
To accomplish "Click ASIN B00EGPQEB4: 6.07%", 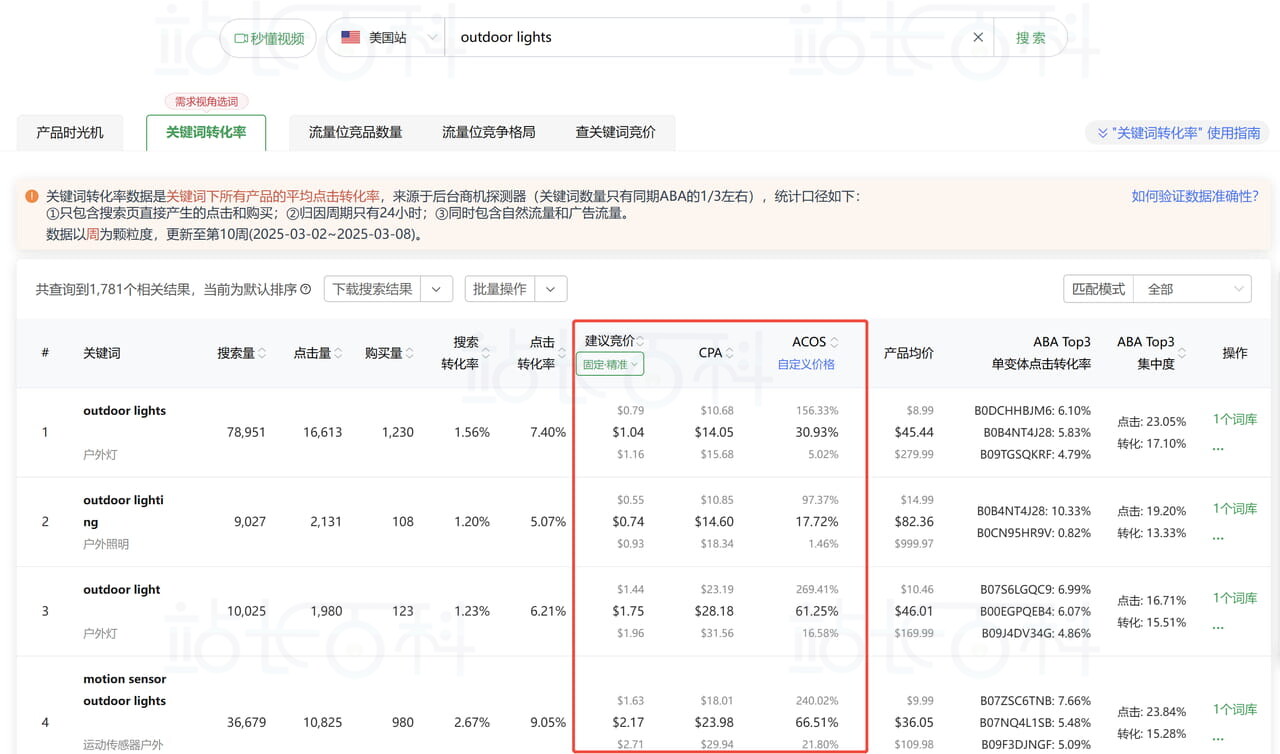I will 1034,611.
